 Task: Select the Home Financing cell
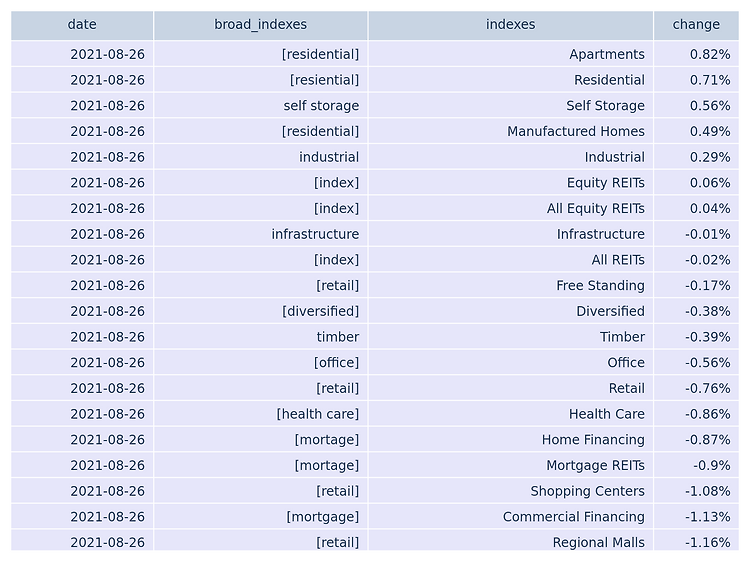(510, 440)
